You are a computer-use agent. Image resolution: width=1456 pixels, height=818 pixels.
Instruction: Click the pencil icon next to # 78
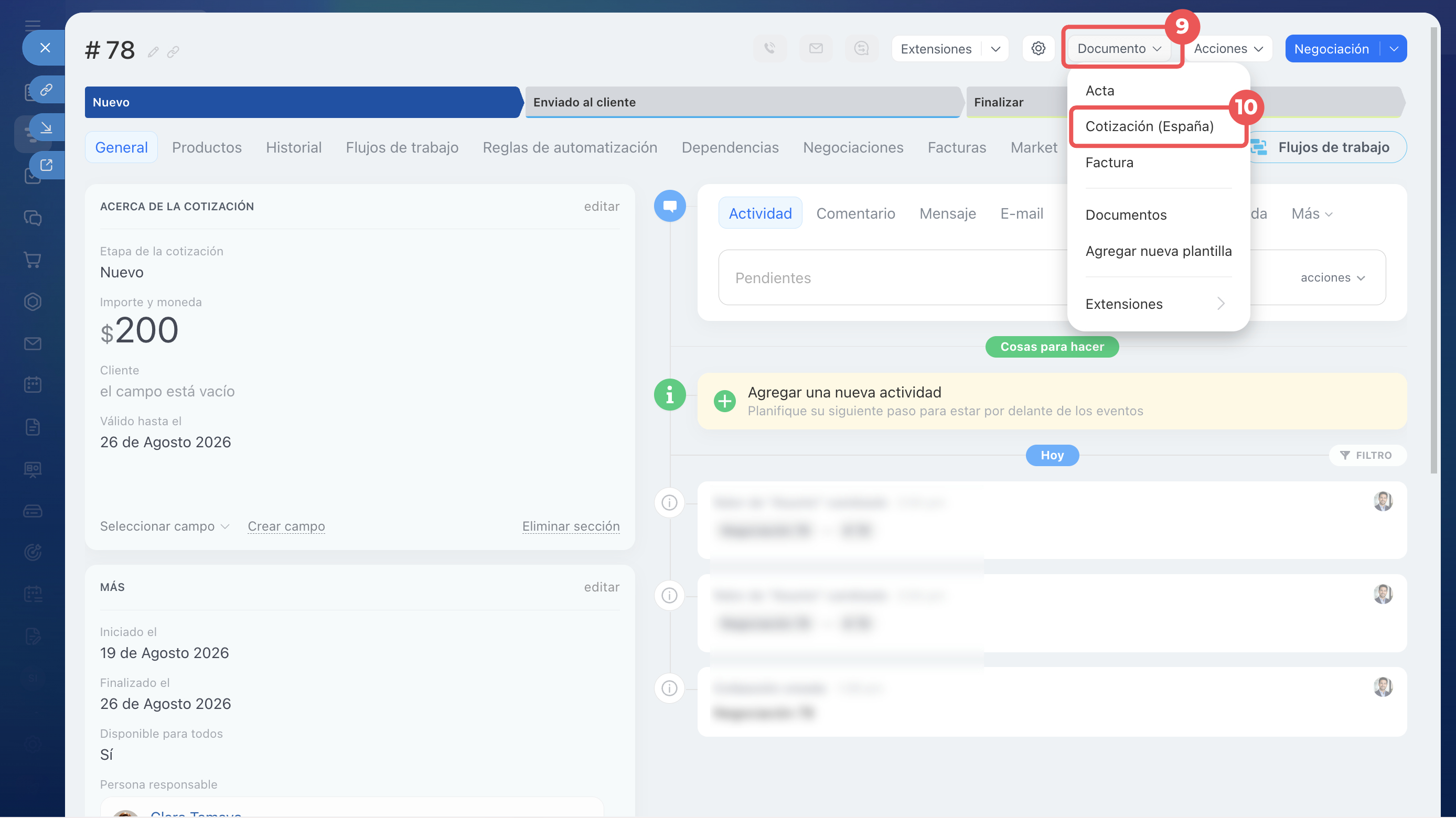click(153, 52)
